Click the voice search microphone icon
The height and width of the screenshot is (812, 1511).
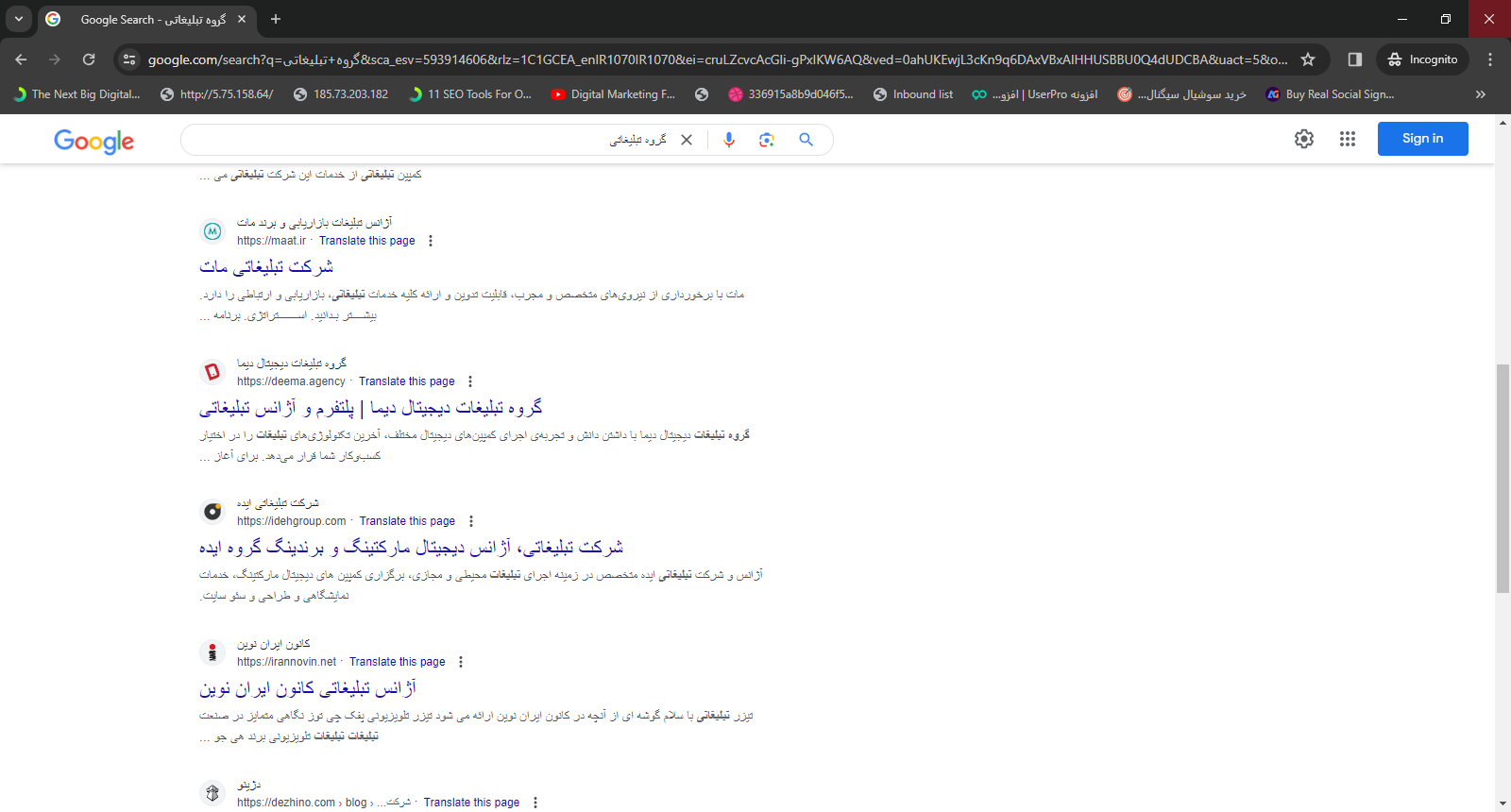(x=728, y=140)
